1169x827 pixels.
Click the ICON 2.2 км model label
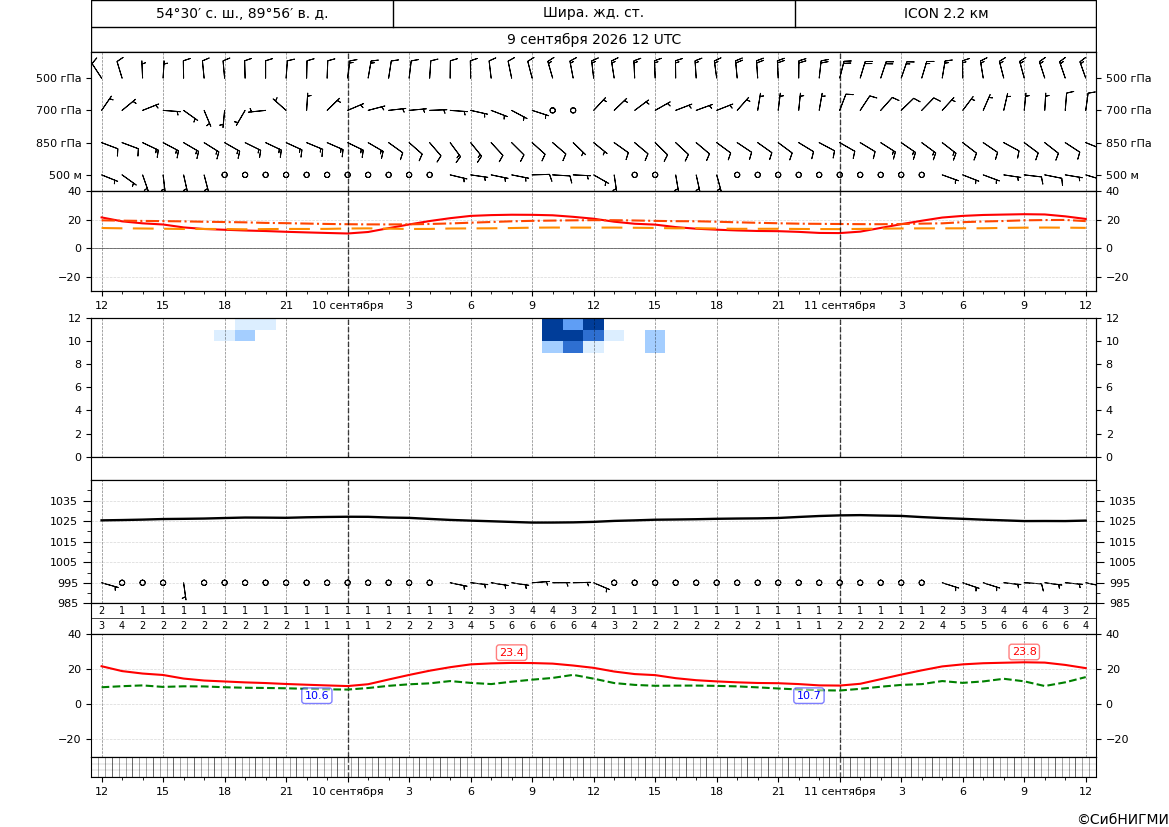point(946,13)
